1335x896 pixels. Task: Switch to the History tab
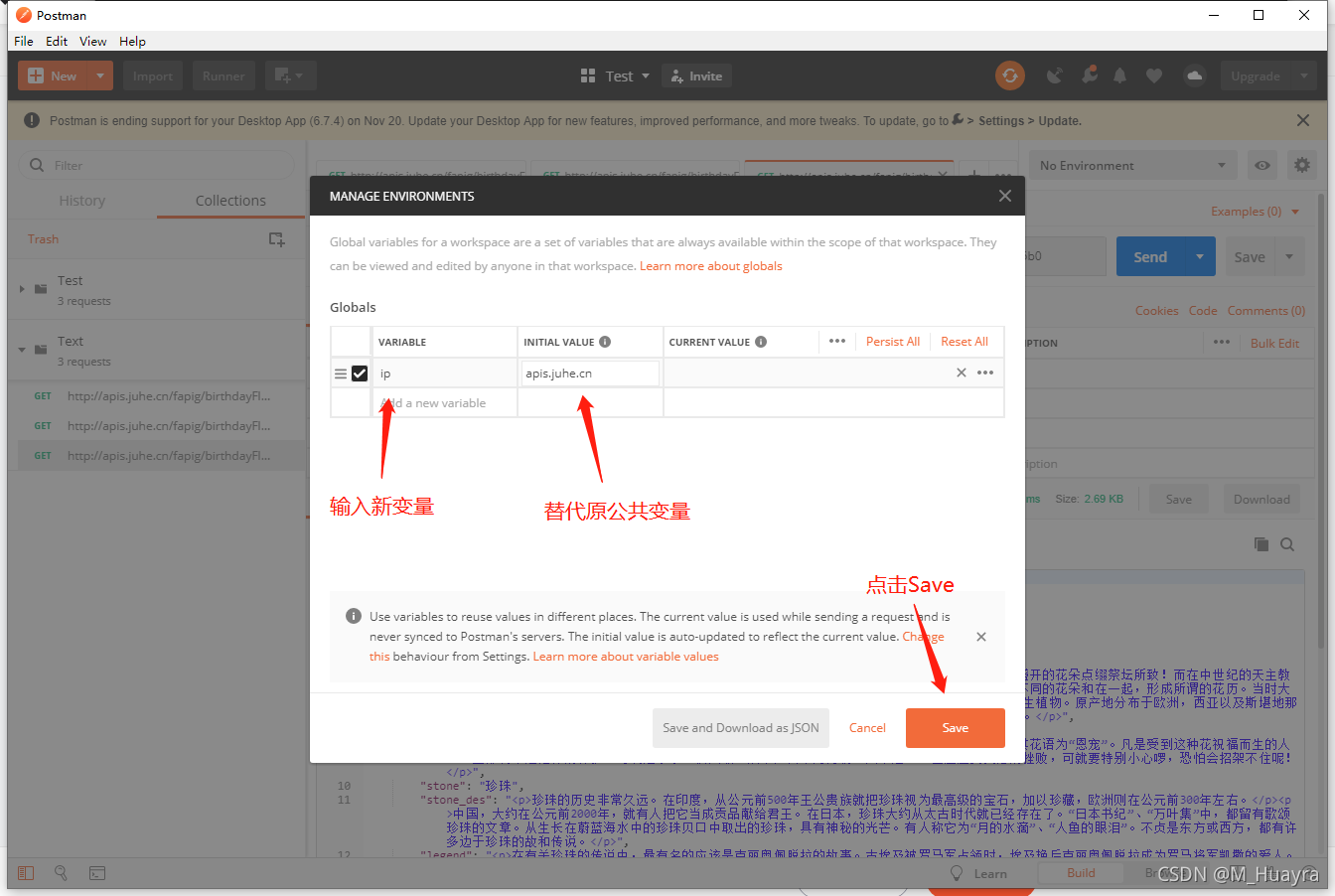[x=81, y=201]
